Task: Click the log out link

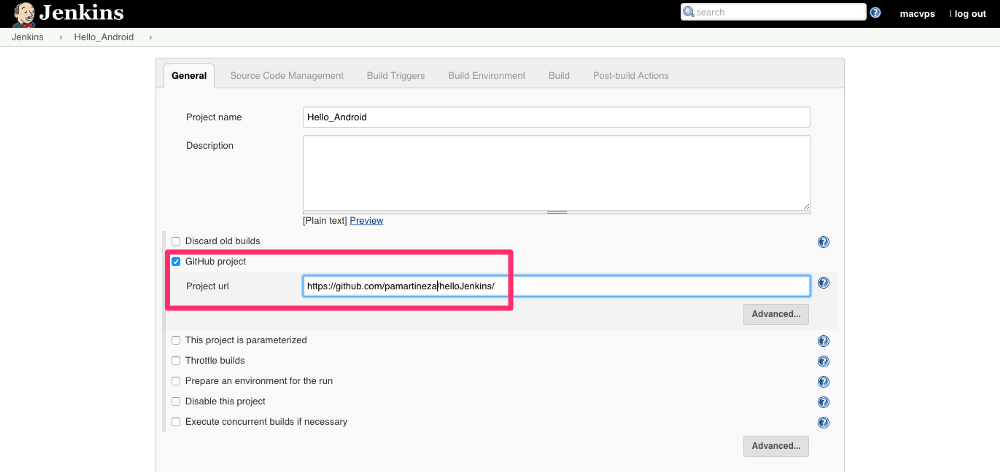Action: [x=969, y=14]
